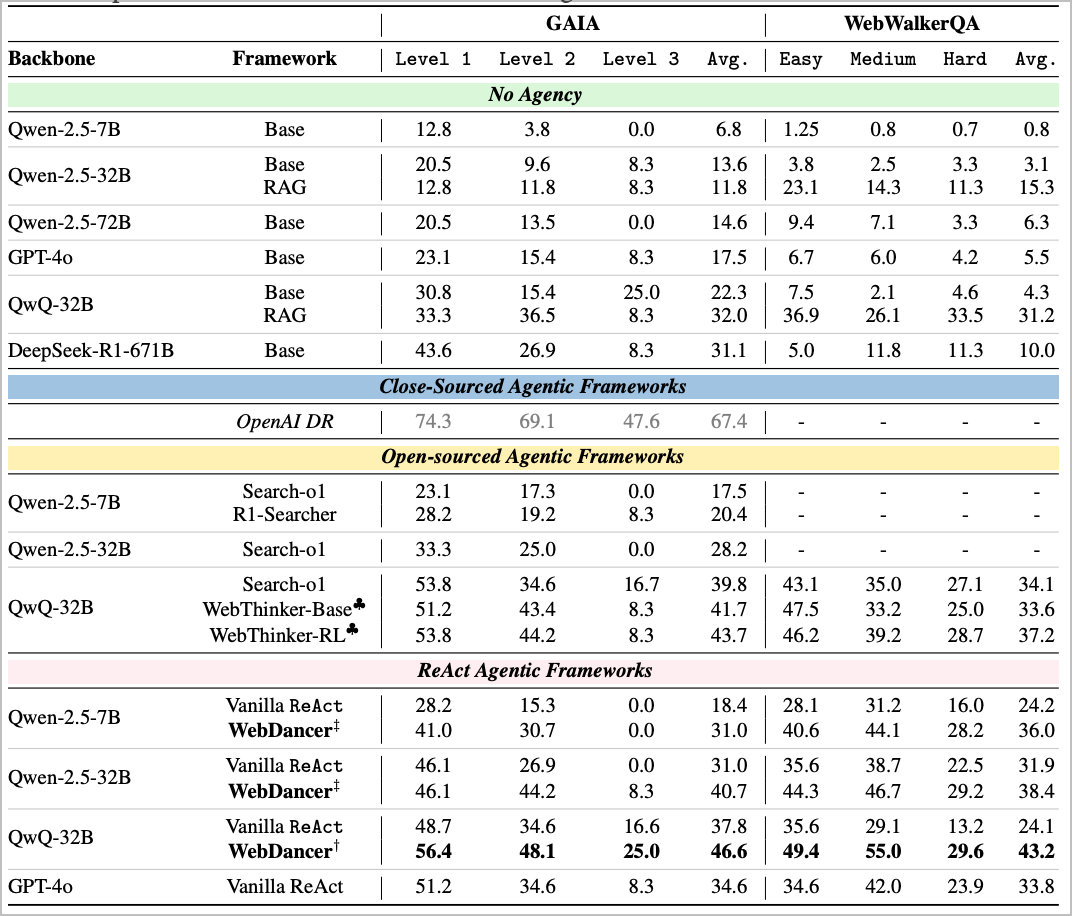Viewport: 1072px width, 916px height.
Task: Click the value 42.0 in GPT-4o ReAct row
Action: [x=883, y=886]
